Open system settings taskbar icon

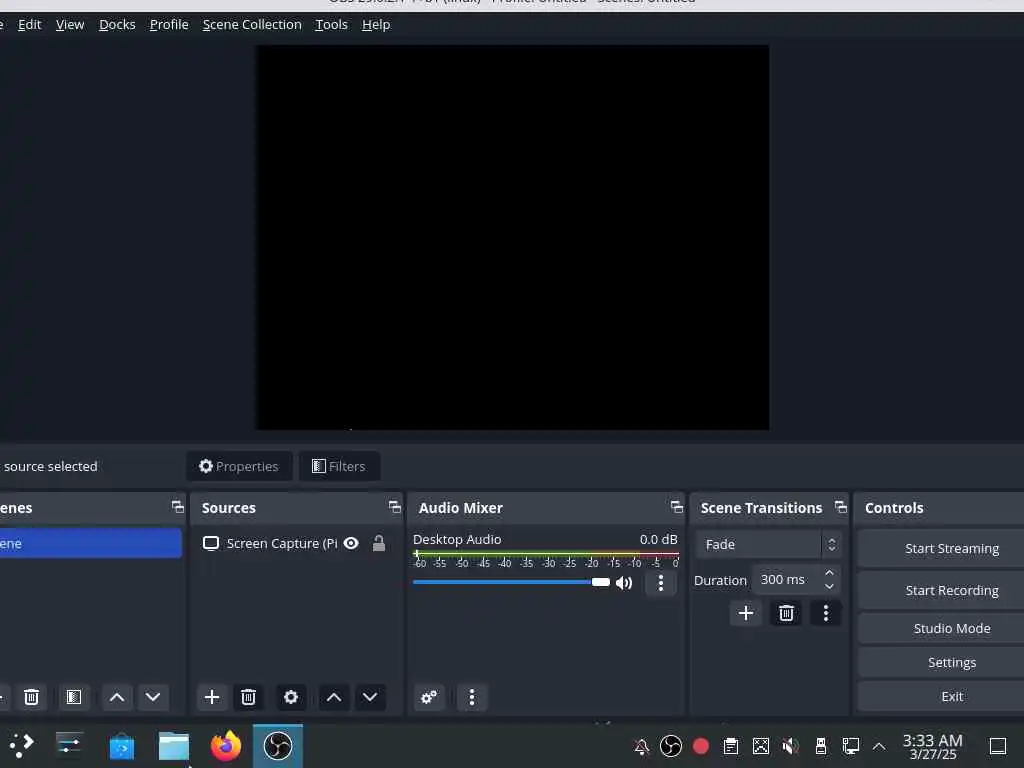point(69,744)
